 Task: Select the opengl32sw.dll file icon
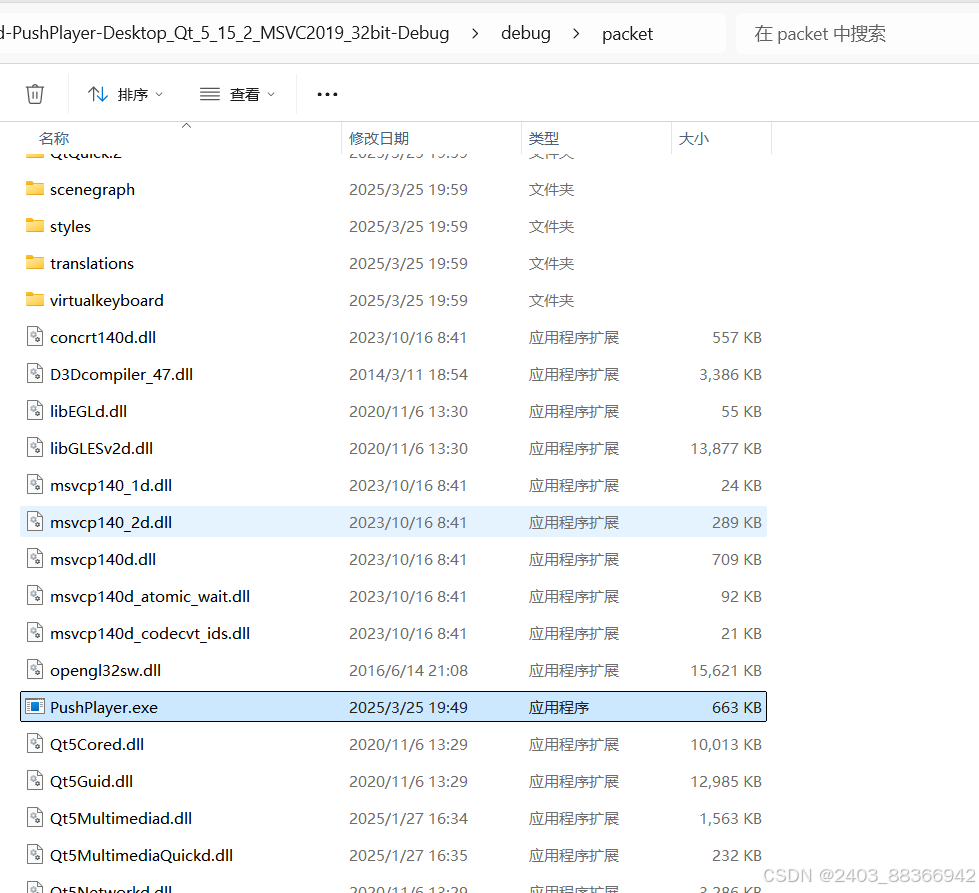pyautogui.click(x=35, y=670)
